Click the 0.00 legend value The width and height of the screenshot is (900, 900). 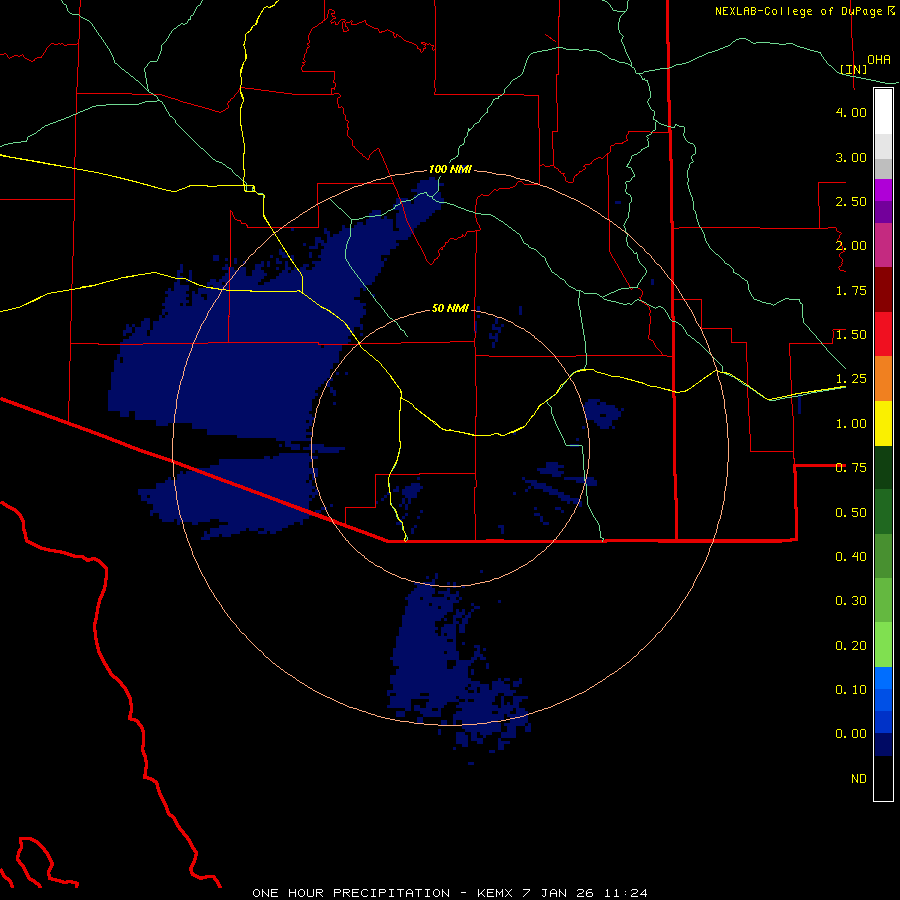pyautogui.click(x=851, y=734)
